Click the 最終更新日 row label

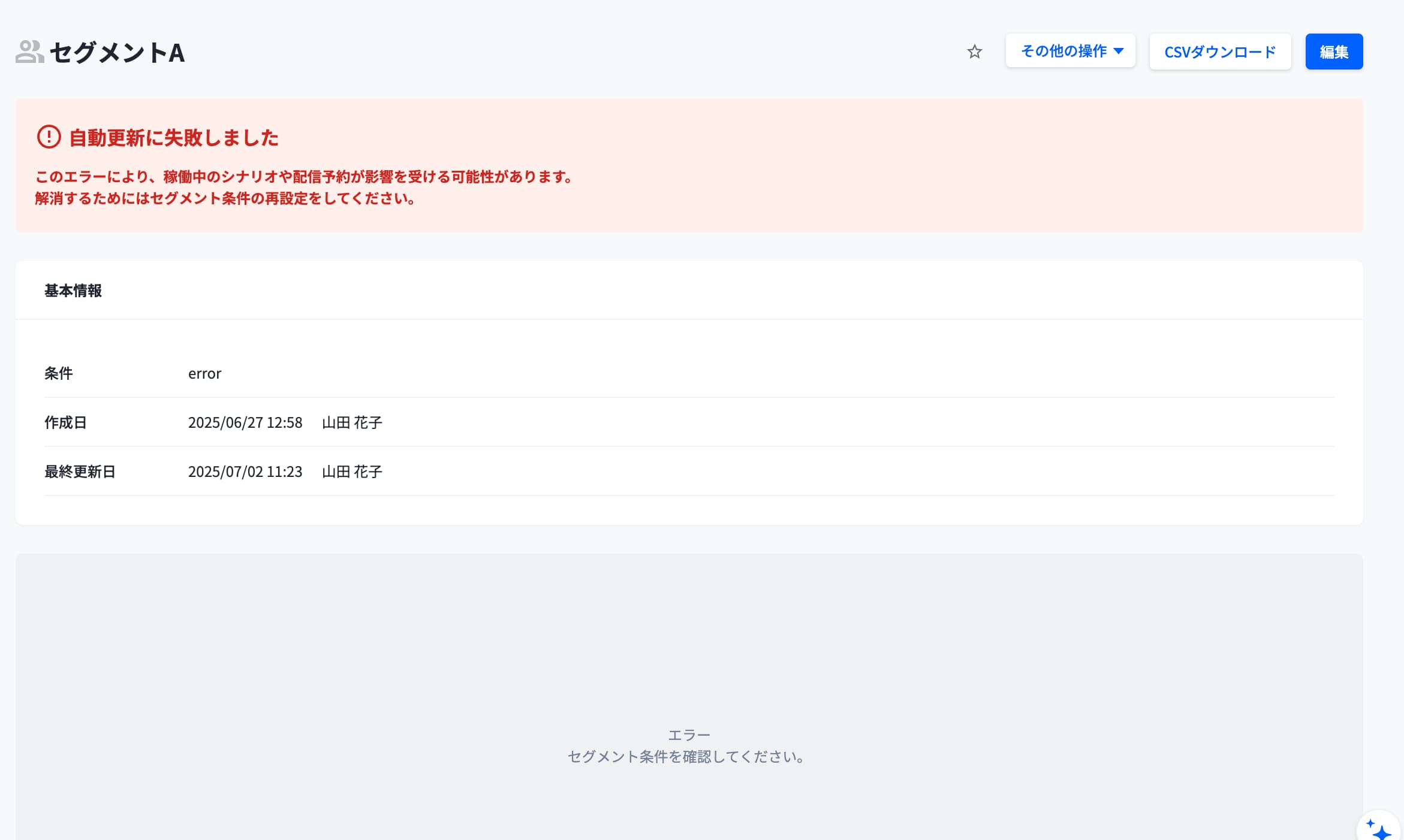click(80, 472)
